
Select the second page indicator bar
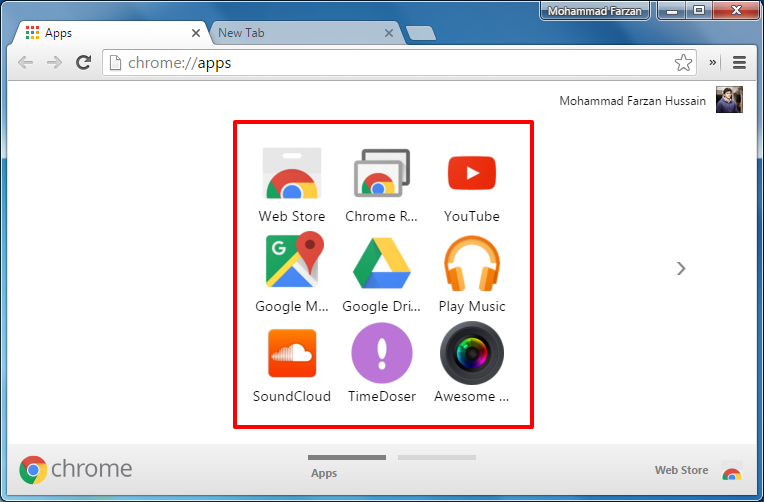(x=437, y=457)
